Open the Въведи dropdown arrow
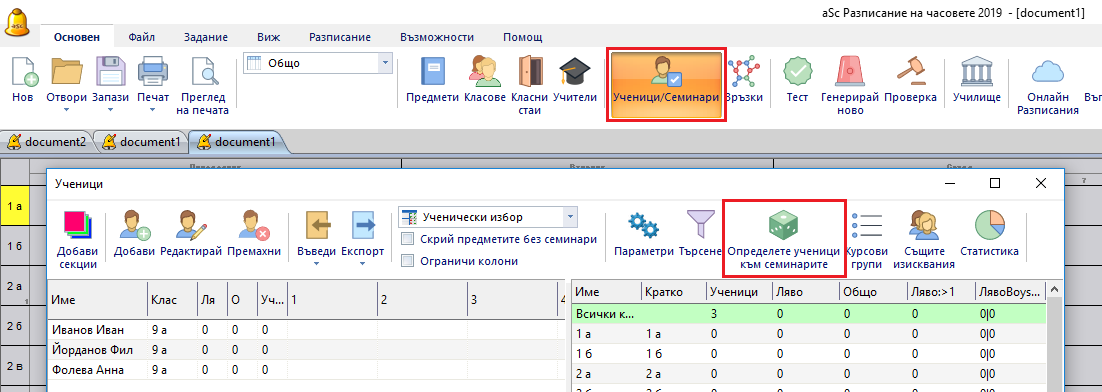 tap(316, 264)
